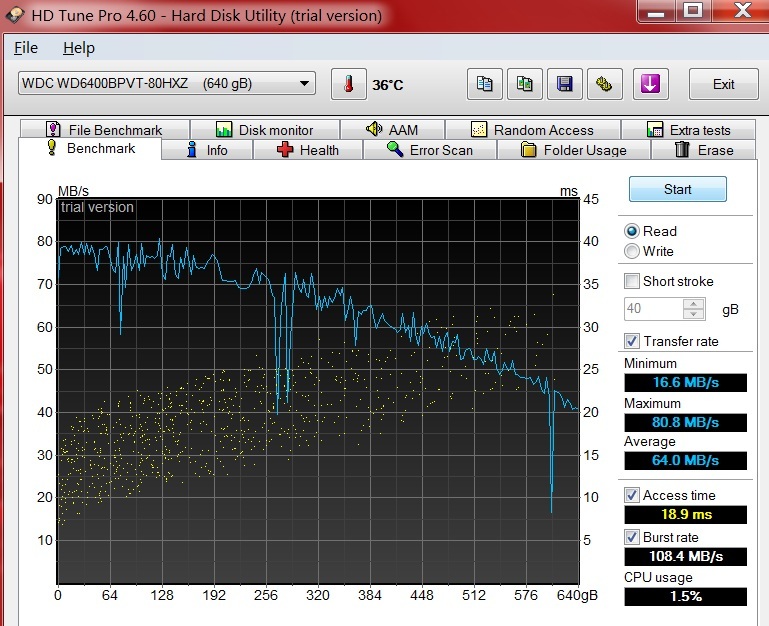Click the Exit button

(723, 84)
